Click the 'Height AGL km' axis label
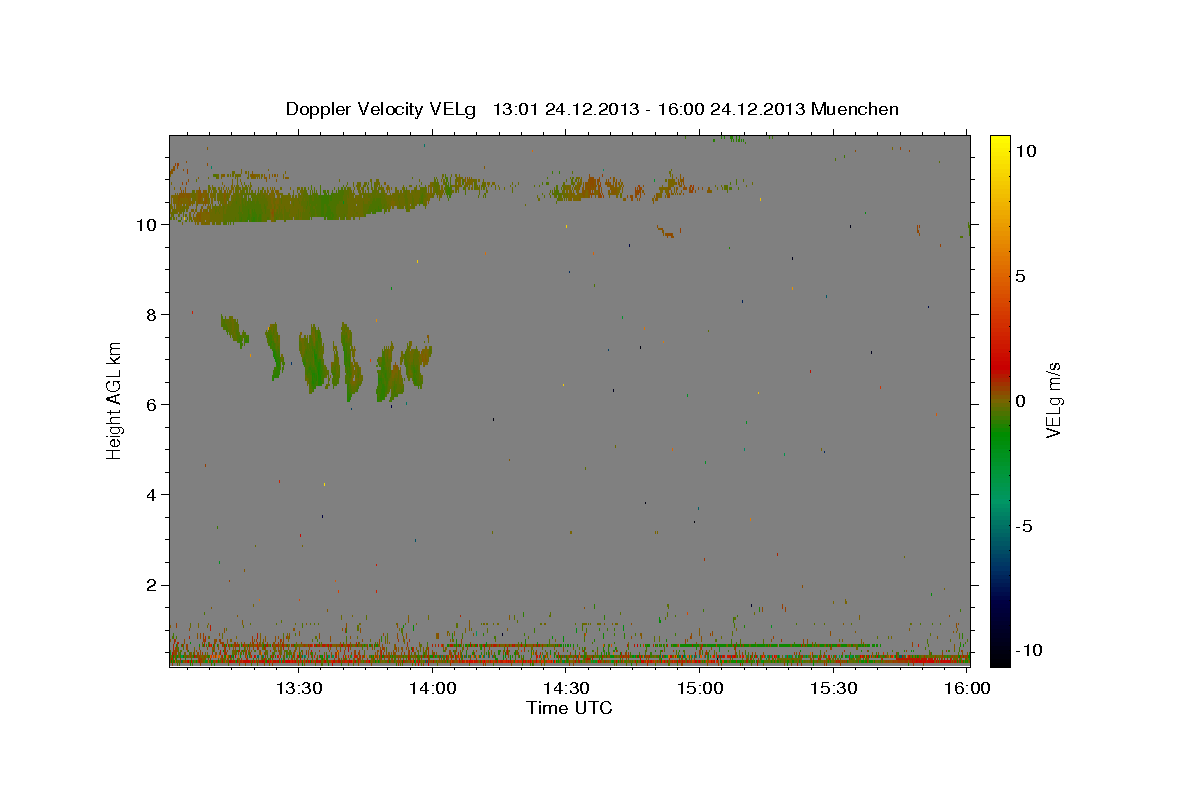This screenshot has height=800, width=1200. point(115,401)
